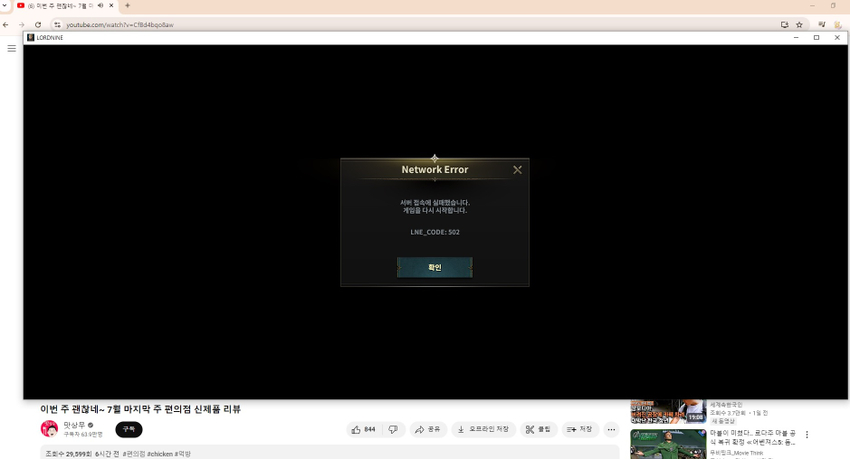This screenshot has width=850, height=459.
Task: Open YouTube hamburger guide menu
Action: click(x=12, y=48)
